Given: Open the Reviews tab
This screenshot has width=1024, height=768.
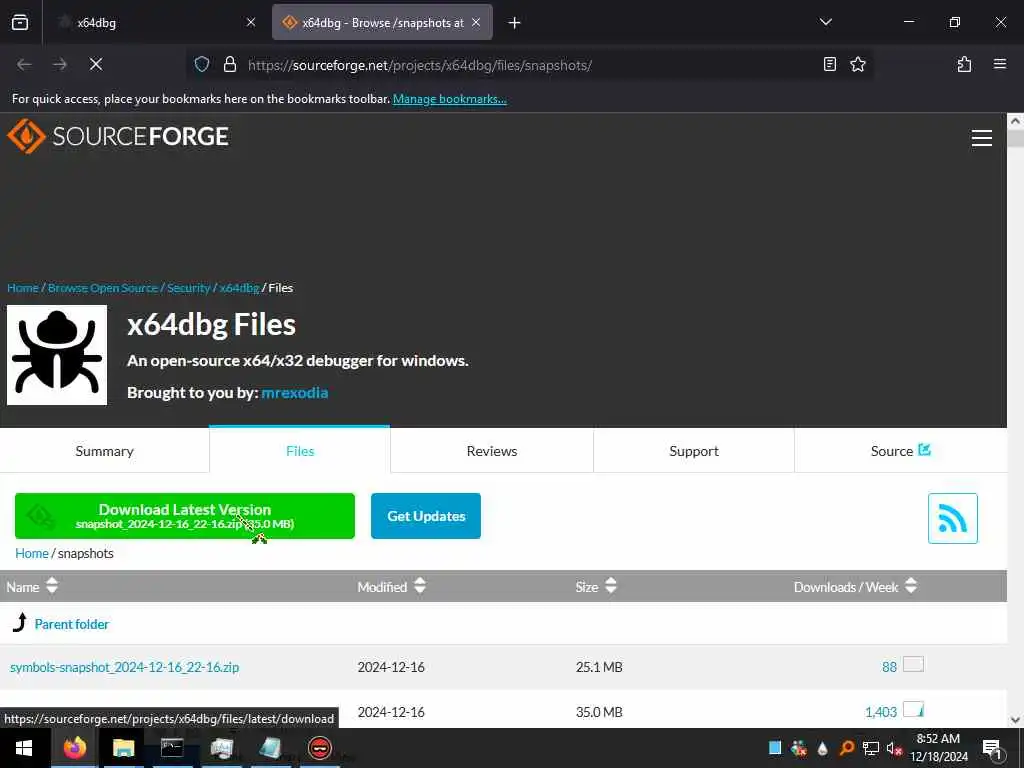Looking at the screenshot, I should coord(492,451).
